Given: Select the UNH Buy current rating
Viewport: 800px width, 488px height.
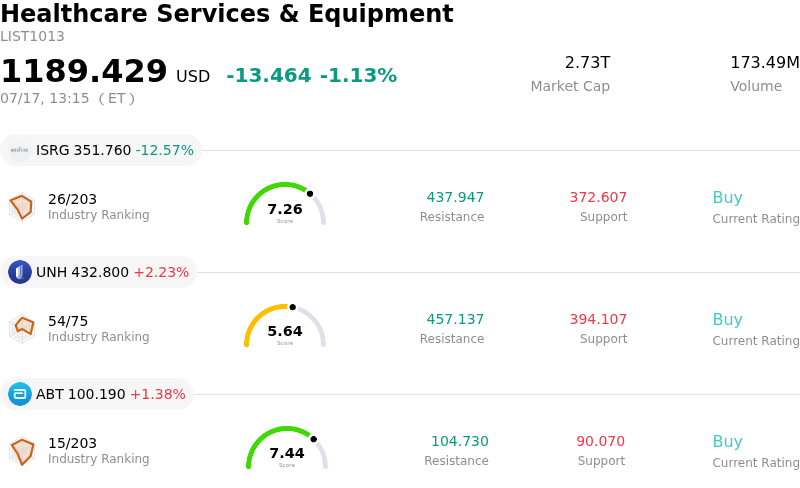Looking at the screenshot, I should coord(728,320).
